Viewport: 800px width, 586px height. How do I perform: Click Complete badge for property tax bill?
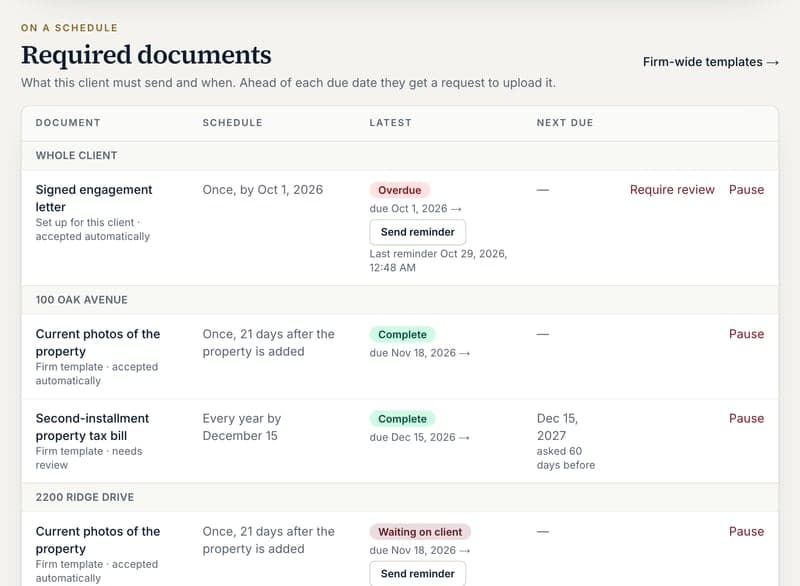[x=402, y=419]
